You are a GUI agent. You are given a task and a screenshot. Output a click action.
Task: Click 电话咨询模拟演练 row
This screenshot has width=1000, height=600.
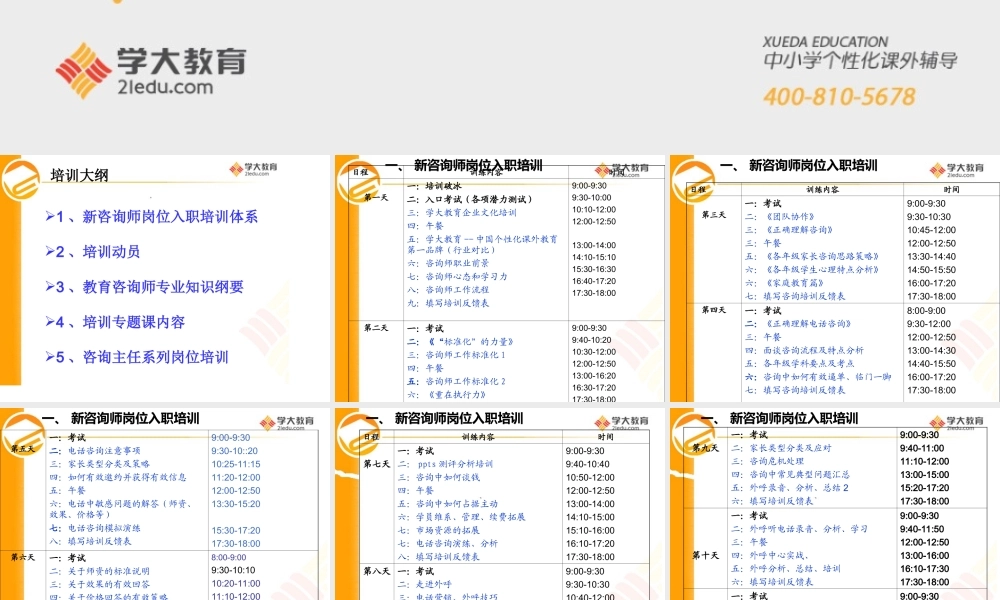pos(96,529)
